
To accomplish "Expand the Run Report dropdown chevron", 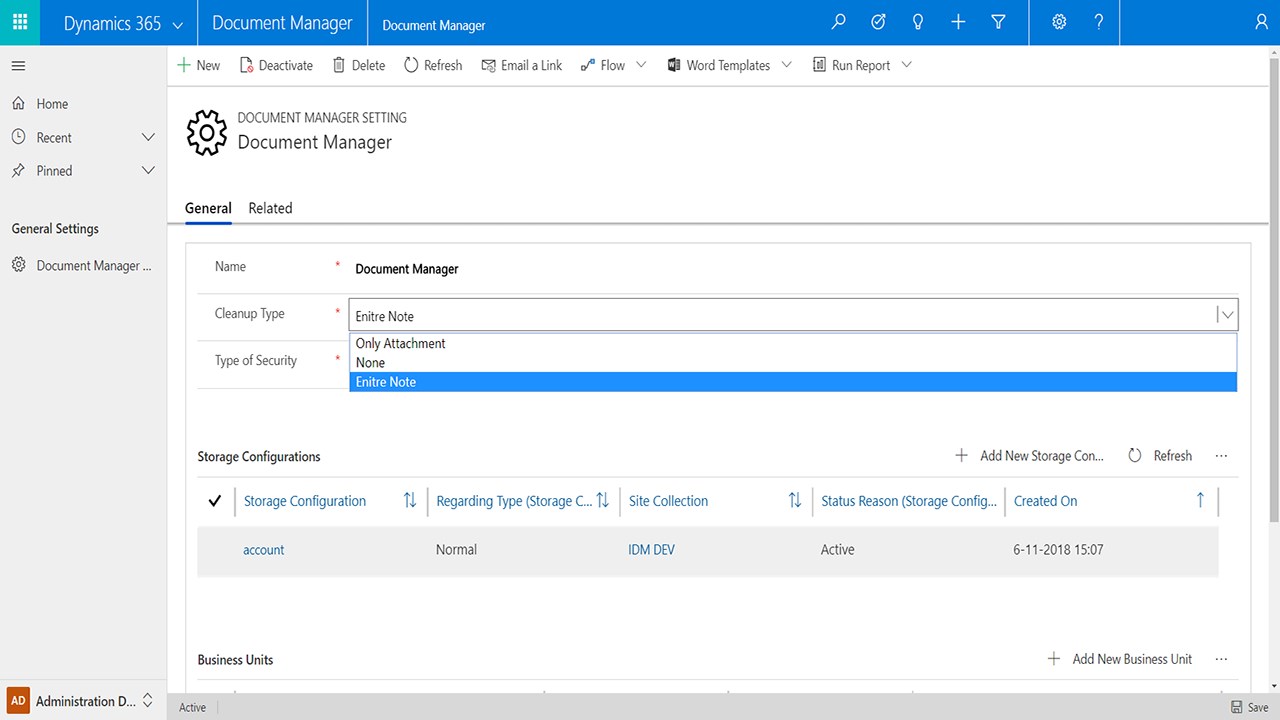I will (x=907, y=65).
